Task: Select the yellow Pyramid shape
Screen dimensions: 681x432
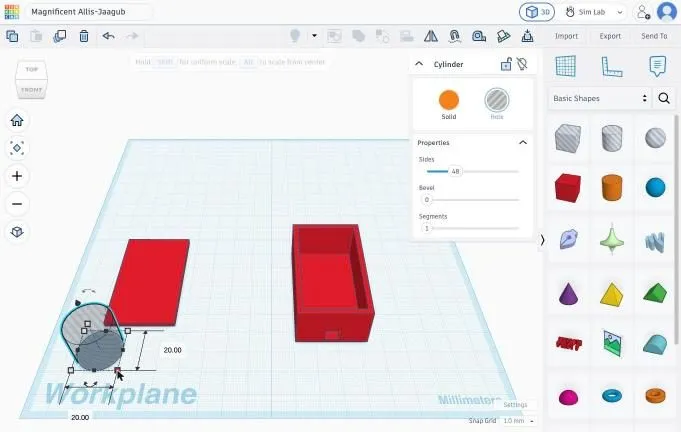Action: 612,293
